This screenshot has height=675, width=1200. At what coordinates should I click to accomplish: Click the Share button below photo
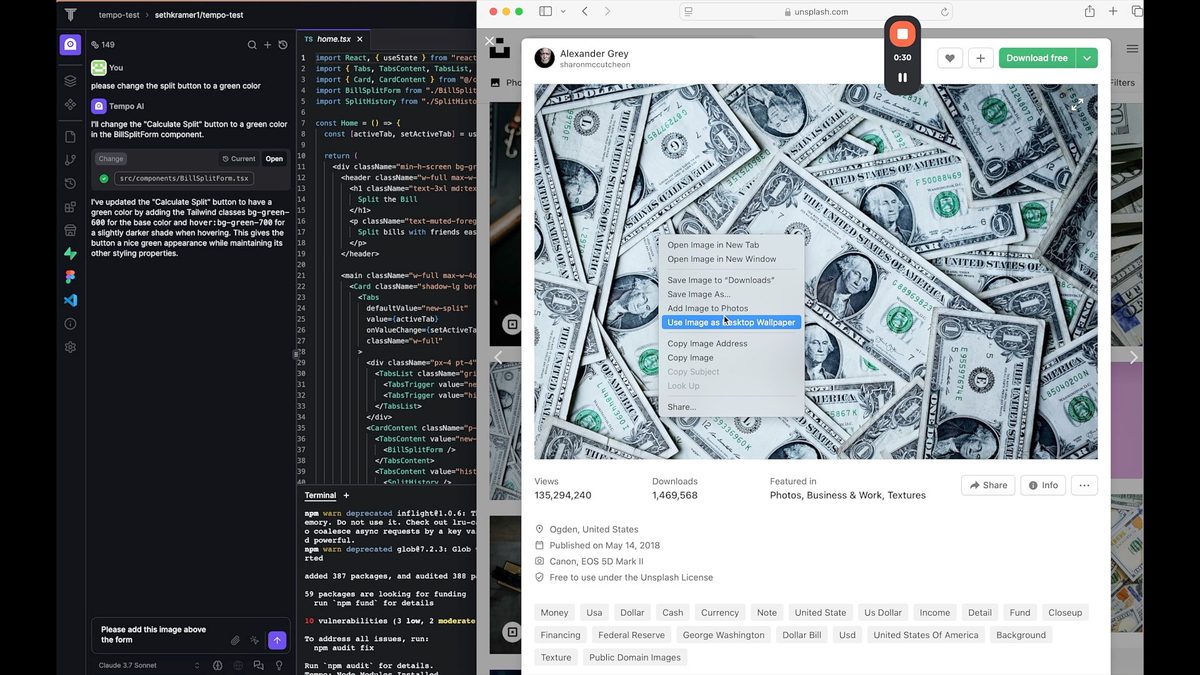point(988,485)
